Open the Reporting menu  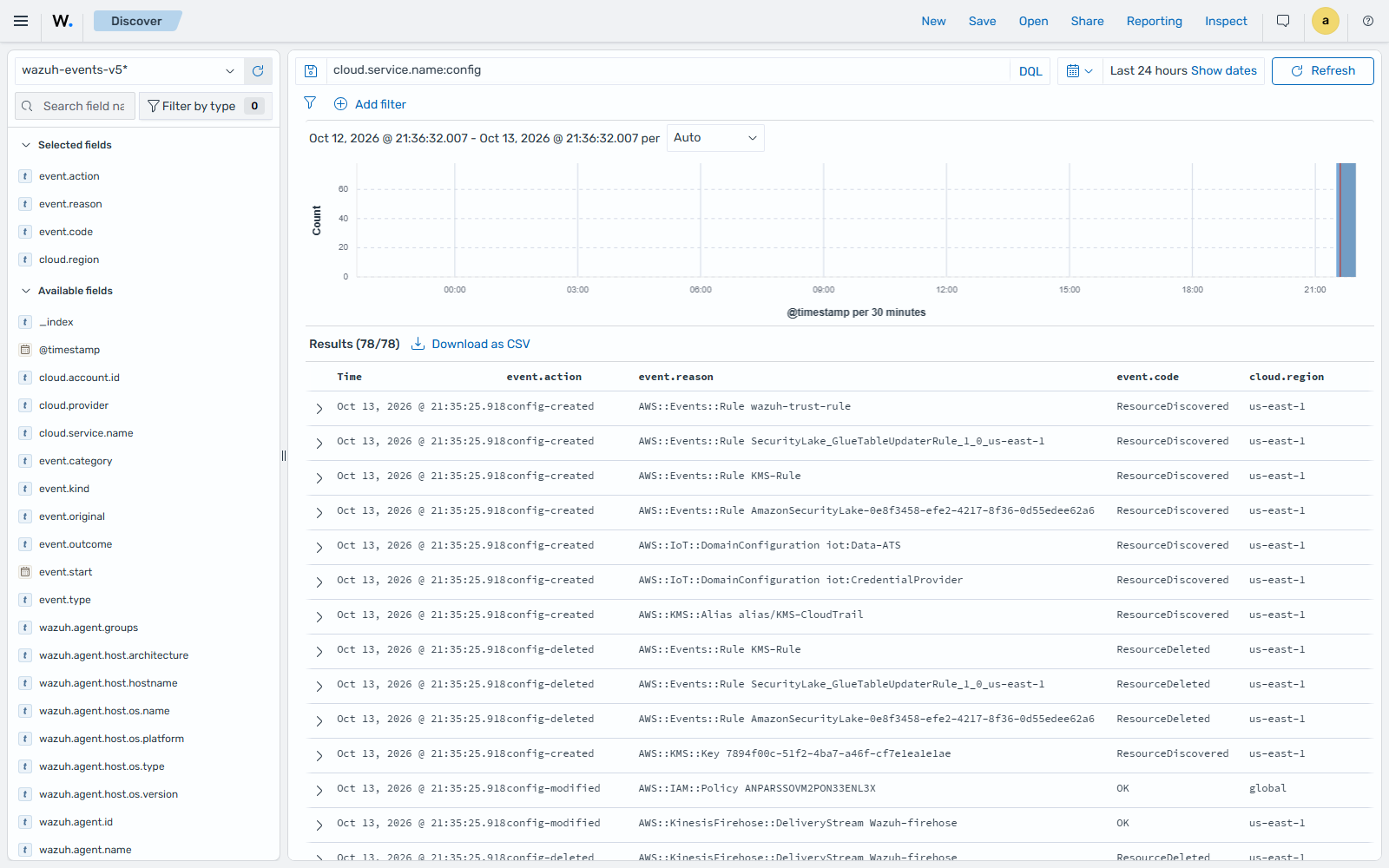click(1155, 21)
